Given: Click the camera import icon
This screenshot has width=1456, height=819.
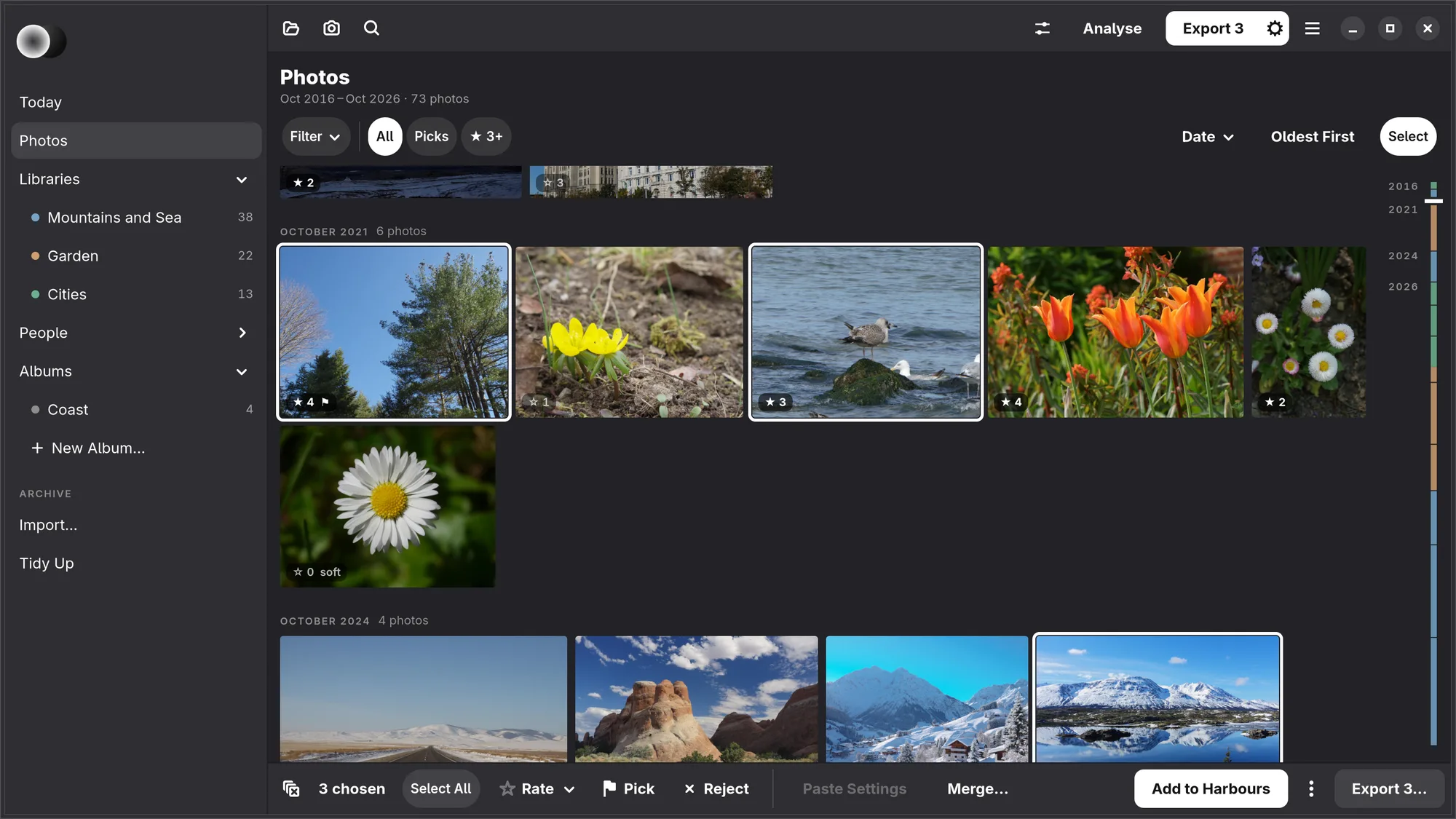Looking at the screenshot, I should click(x=331, y=28).
